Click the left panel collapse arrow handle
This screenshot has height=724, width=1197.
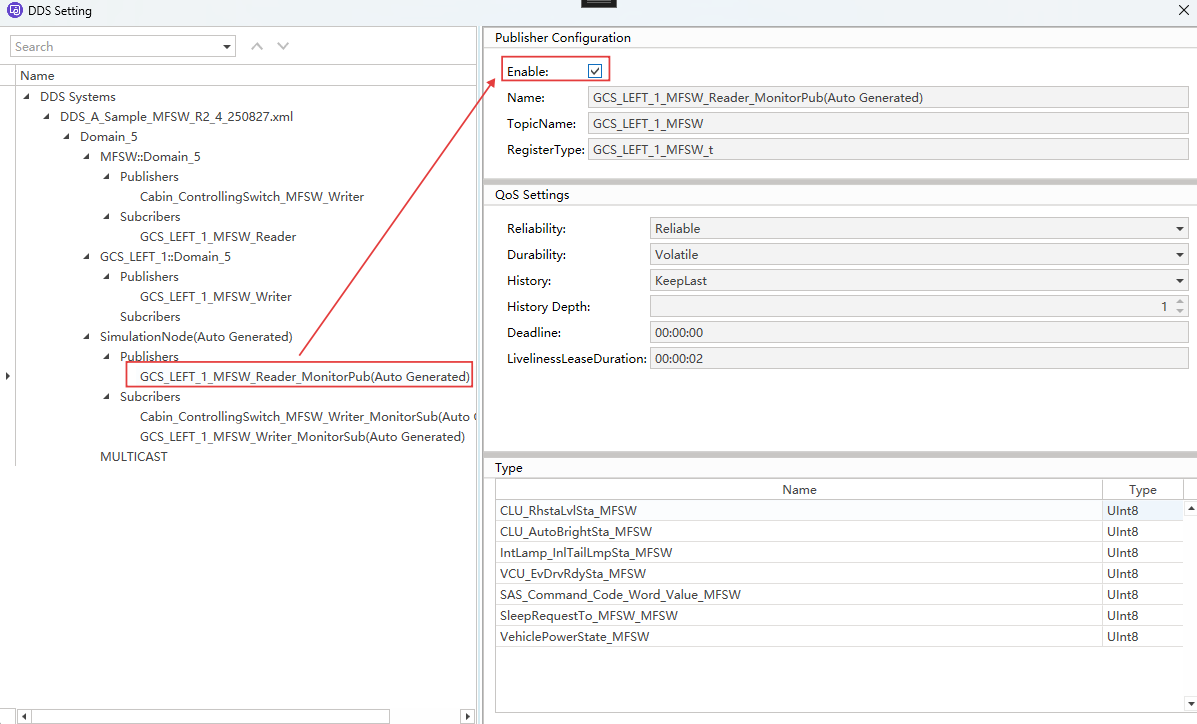[x=8, y=376]
